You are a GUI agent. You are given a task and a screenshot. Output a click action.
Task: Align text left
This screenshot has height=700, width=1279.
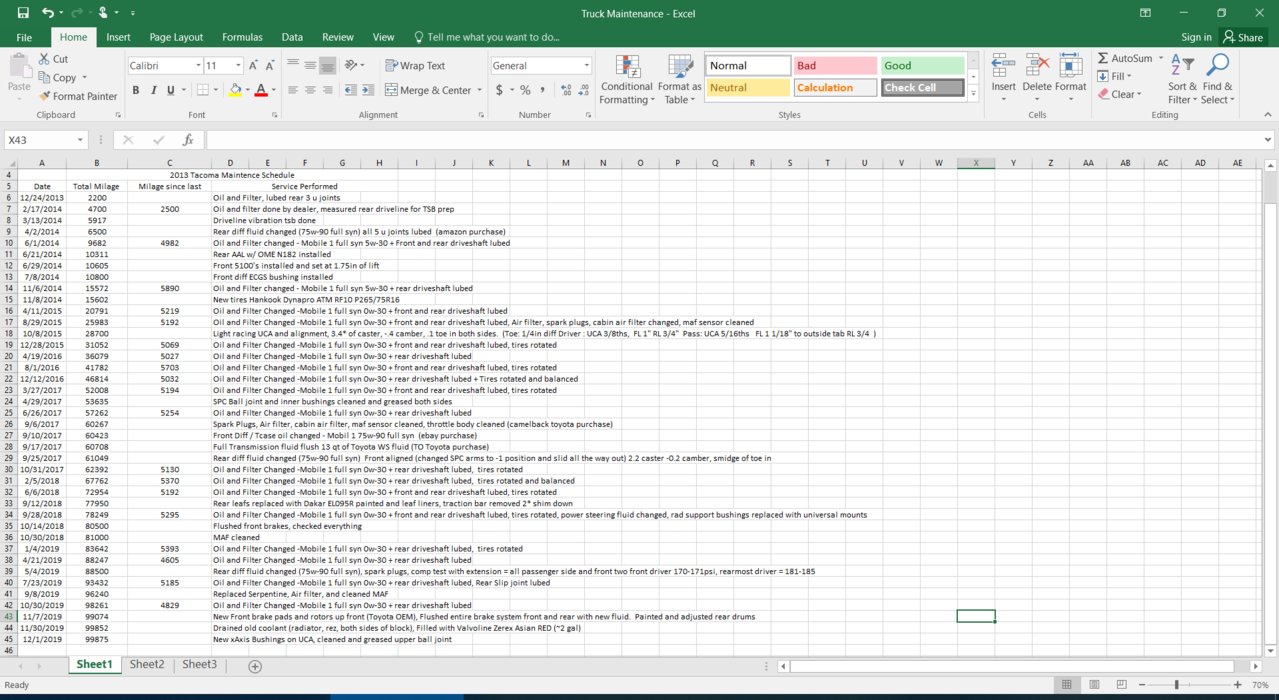(292, 90)
